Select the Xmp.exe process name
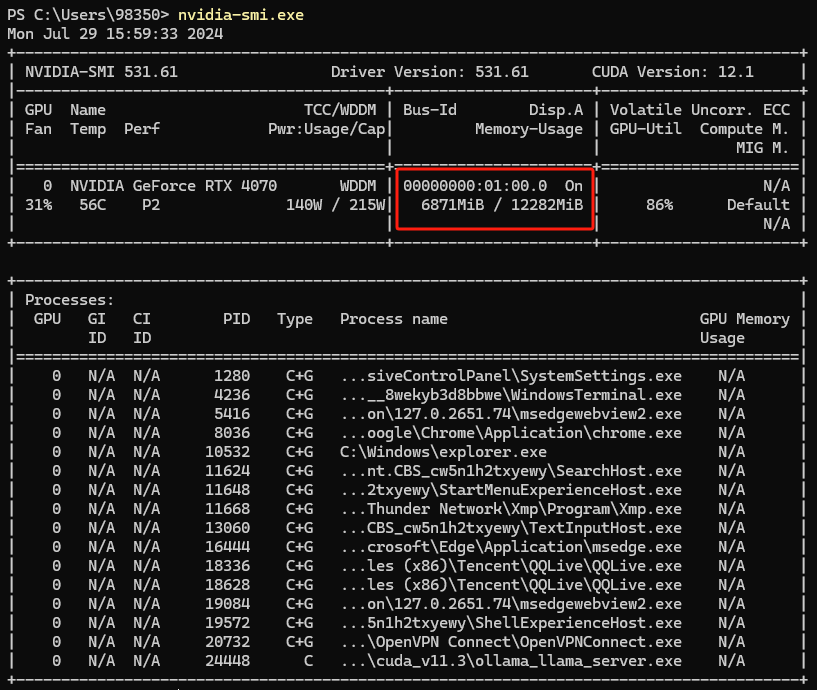The width and height of the screenshot is (817, 690). click(511, 509)
